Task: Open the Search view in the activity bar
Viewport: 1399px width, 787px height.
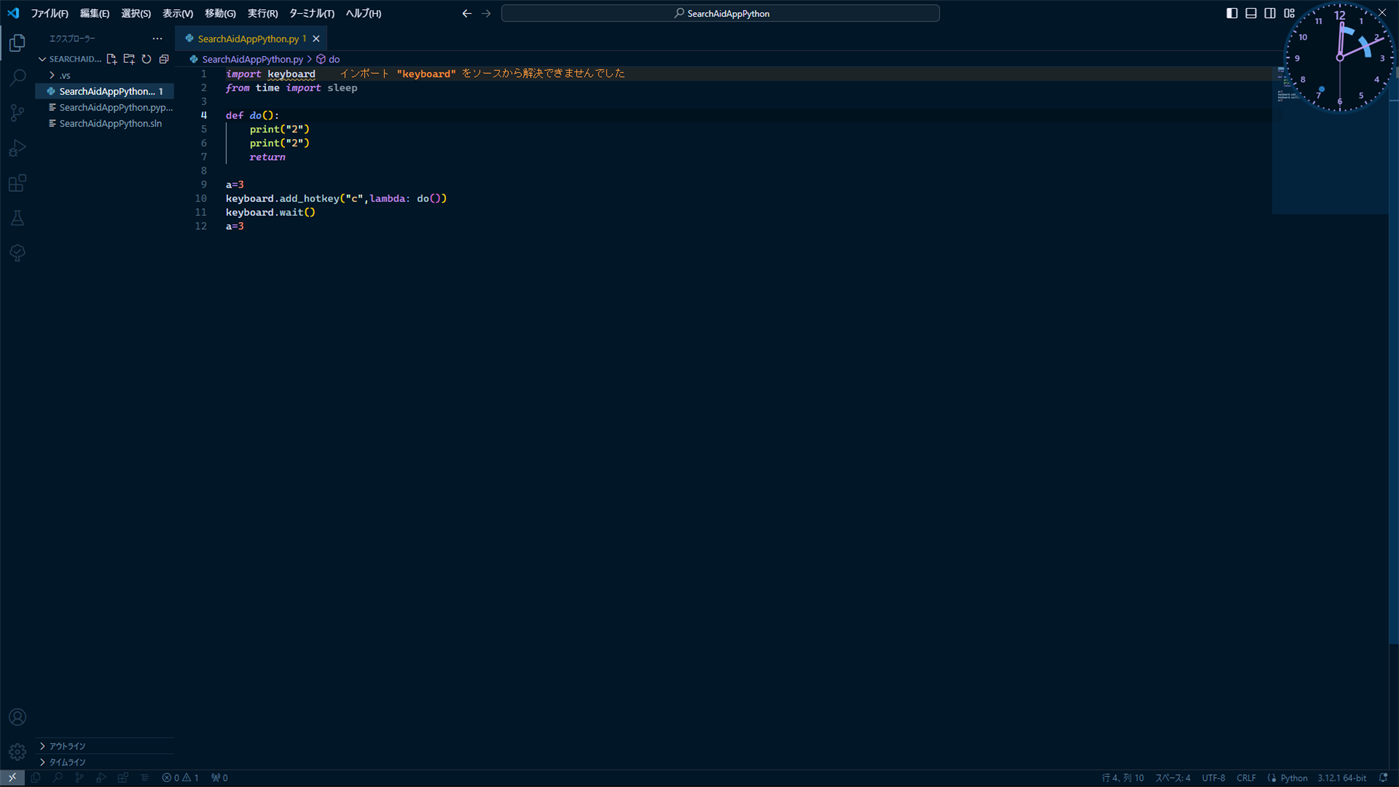Action: (x=17, y=78)
